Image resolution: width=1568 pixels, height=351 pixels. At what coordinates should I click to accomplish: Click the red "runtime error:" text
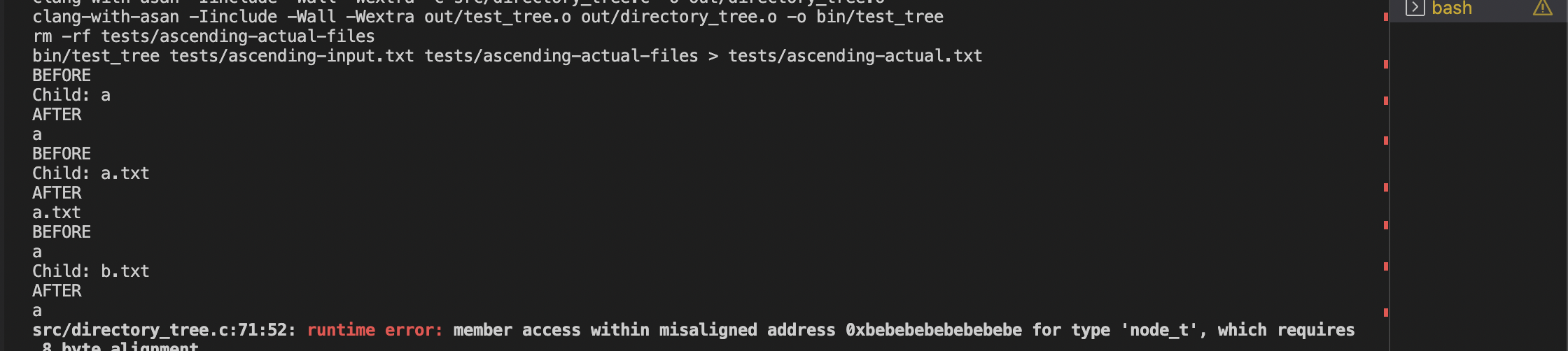(374, 330)
